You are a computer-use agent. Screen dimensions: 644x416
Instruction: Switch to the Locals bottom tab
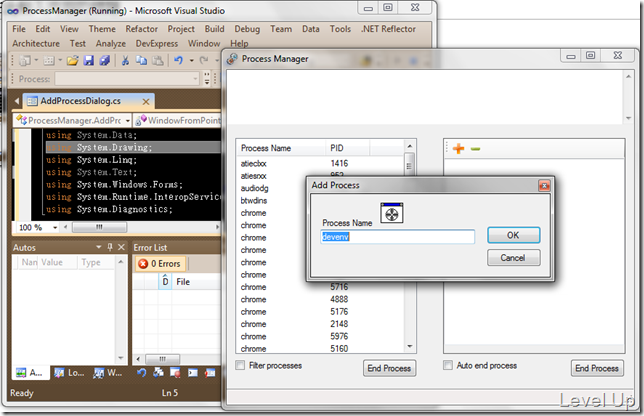coord(70,373)
